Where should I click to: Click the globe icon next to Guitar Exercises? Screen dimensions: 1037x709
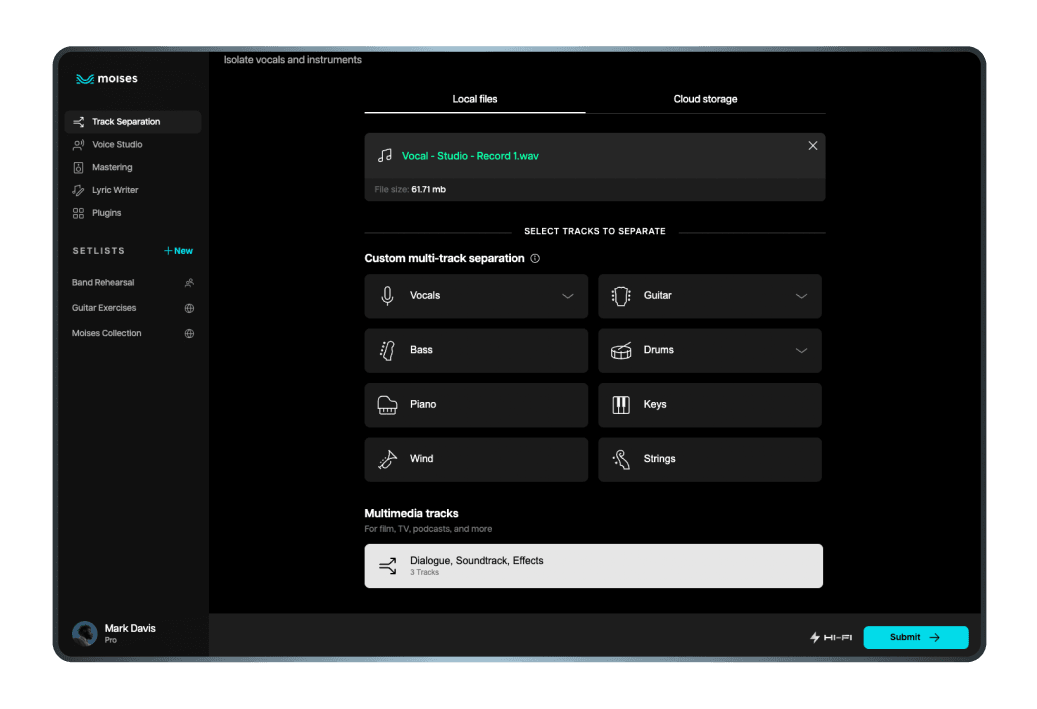pos(189,308)
